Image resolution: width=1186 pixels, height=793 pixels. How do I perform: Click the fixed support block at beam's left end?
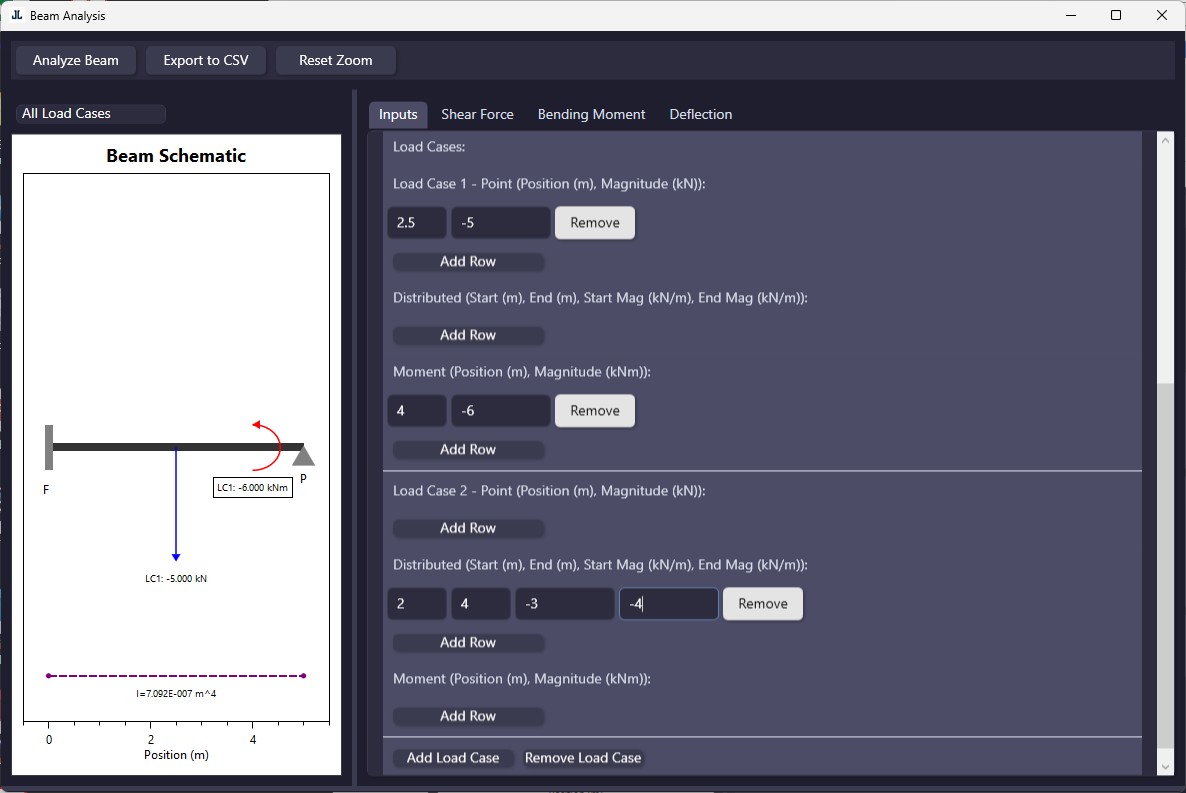click(x=49, y=447)
